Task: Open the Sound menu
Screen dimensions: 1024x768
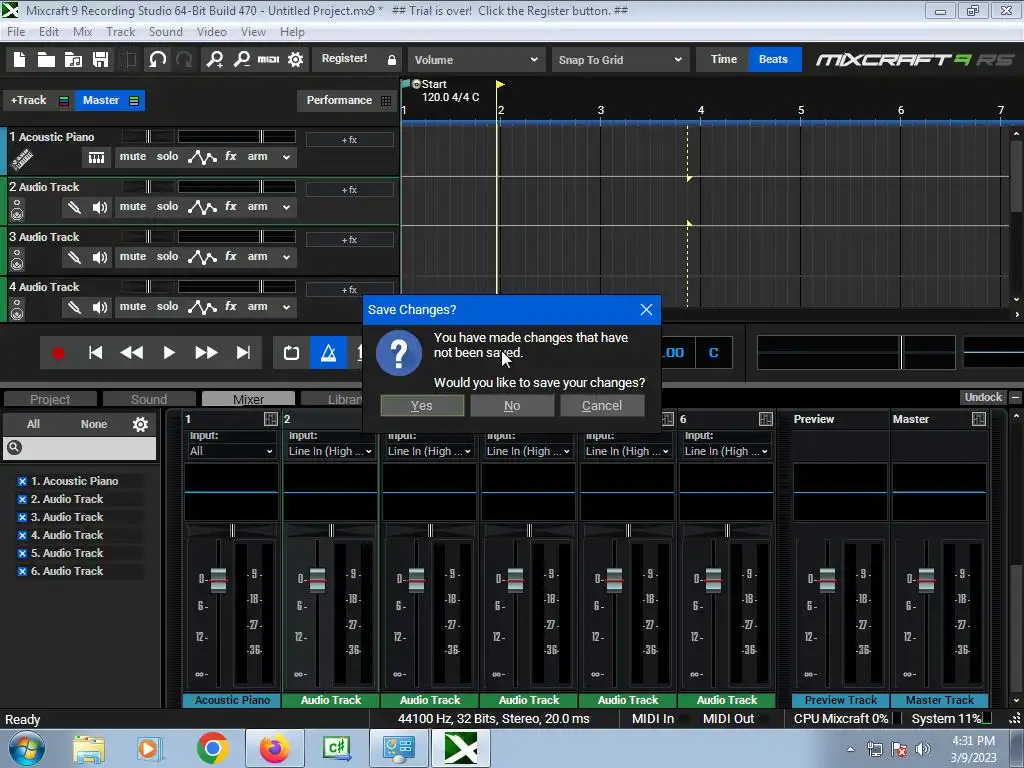Action: coord(165,32)
